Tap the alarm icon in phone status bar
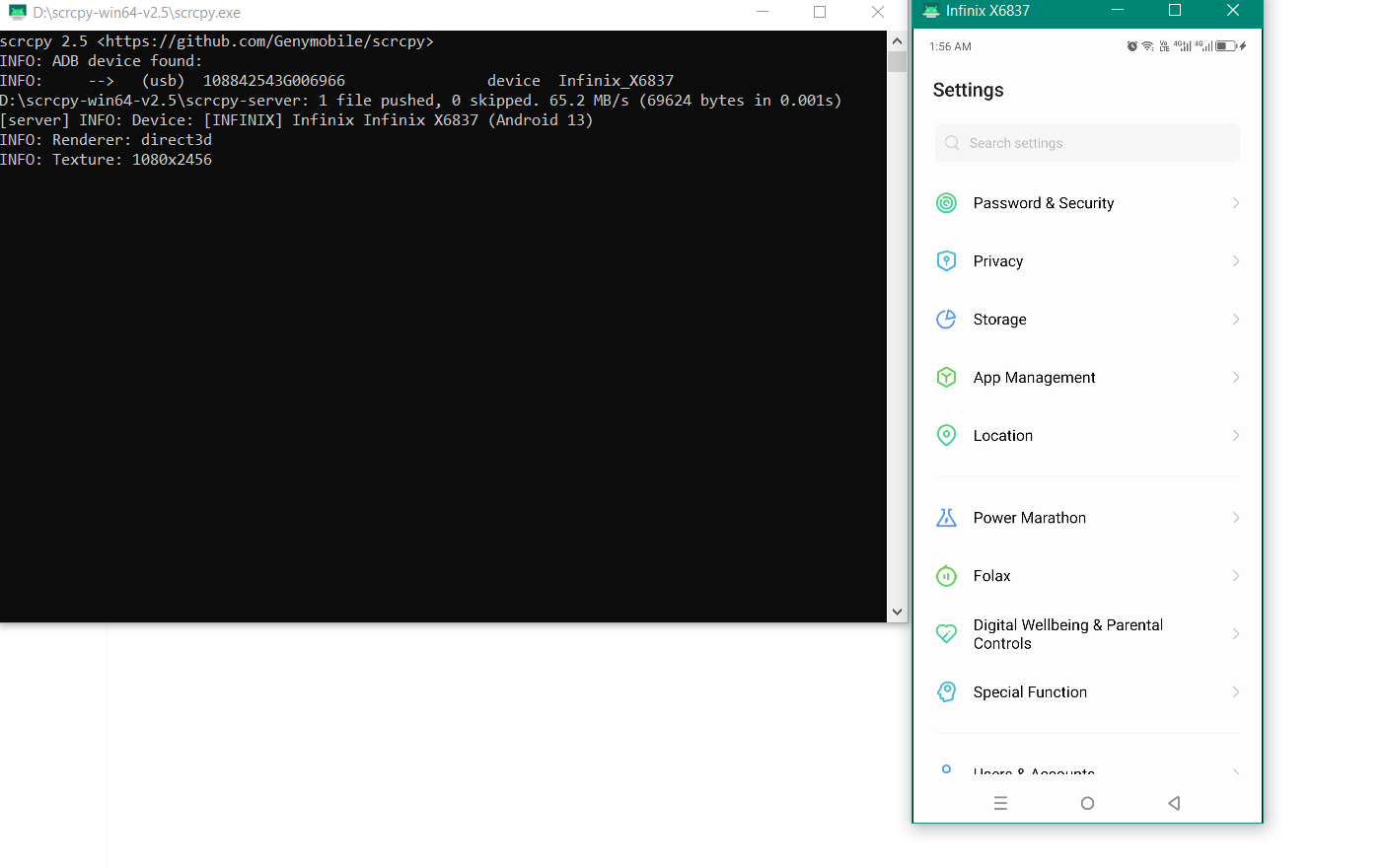The image size is (1385, 868). tap(1132, 46)
